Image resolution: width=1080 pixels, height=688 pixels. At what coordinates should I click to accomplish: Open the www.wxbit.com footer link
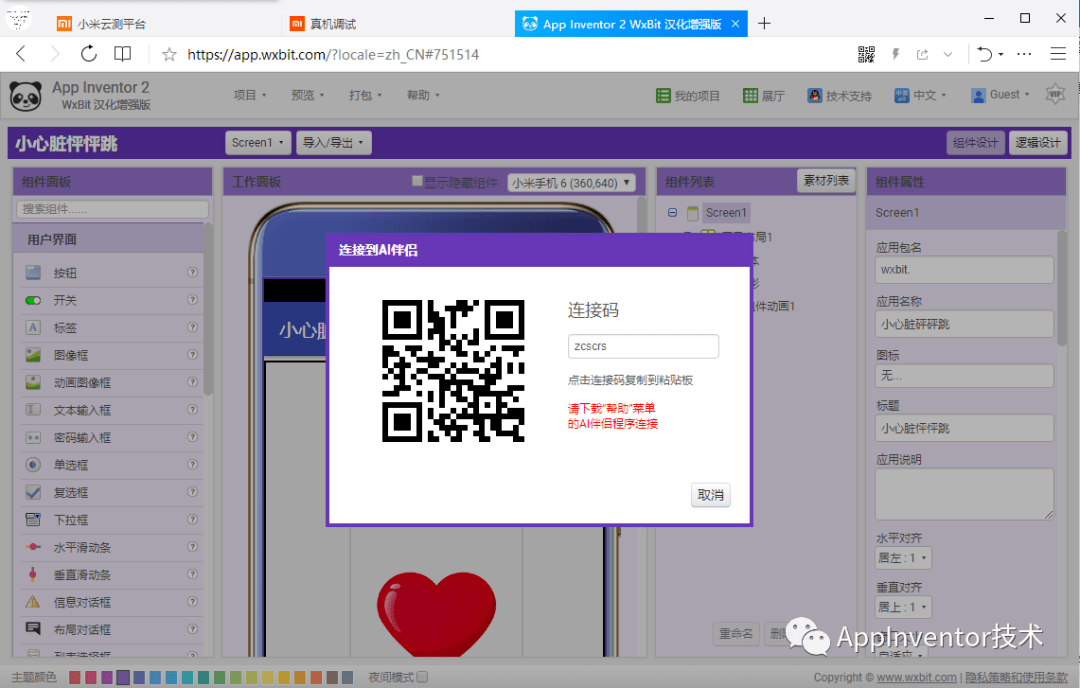point(917,678)
